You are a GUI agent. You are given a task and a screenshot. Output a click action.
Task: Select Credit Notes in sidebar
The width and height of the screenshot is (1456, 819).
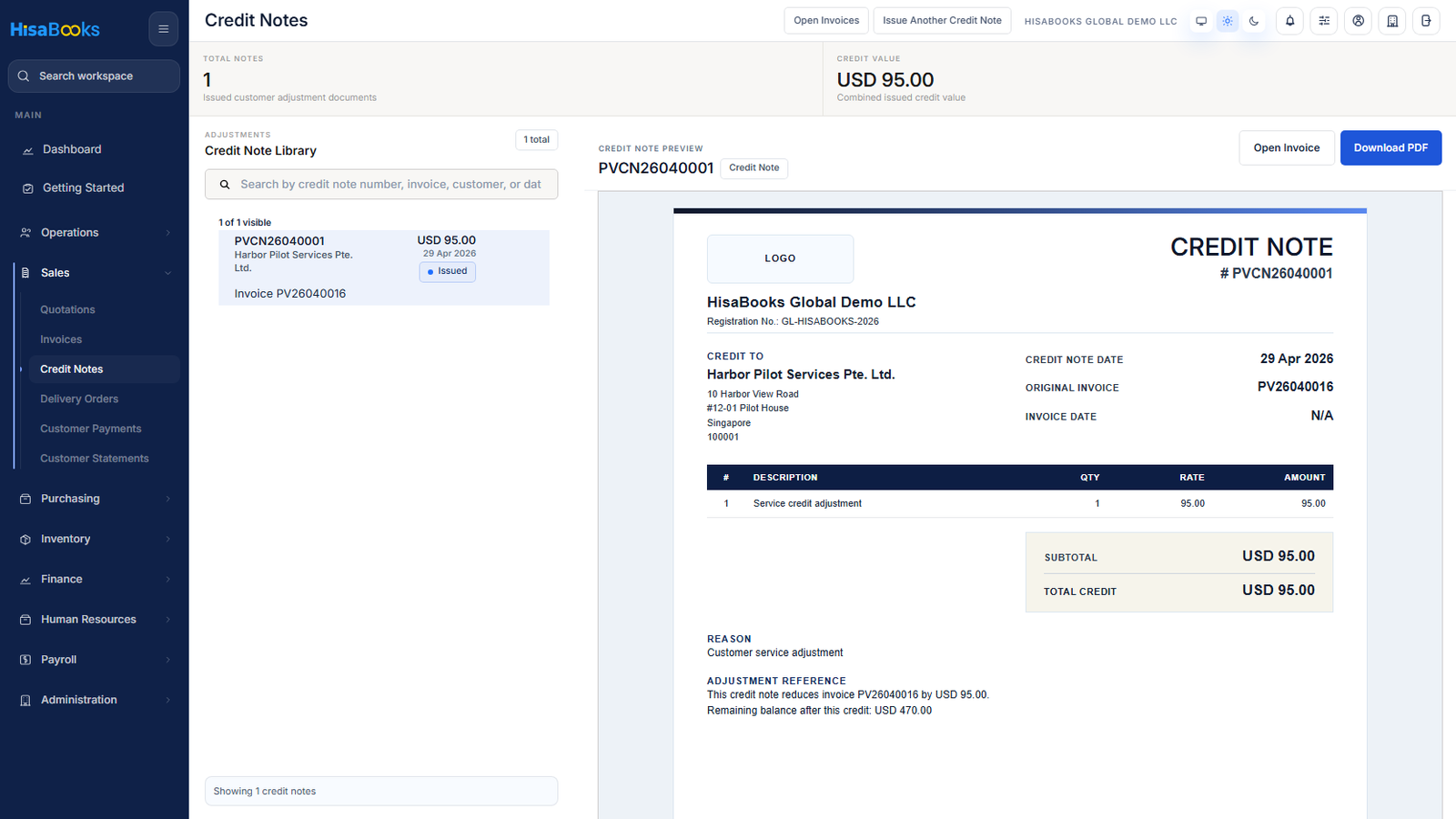coord(105,369)
